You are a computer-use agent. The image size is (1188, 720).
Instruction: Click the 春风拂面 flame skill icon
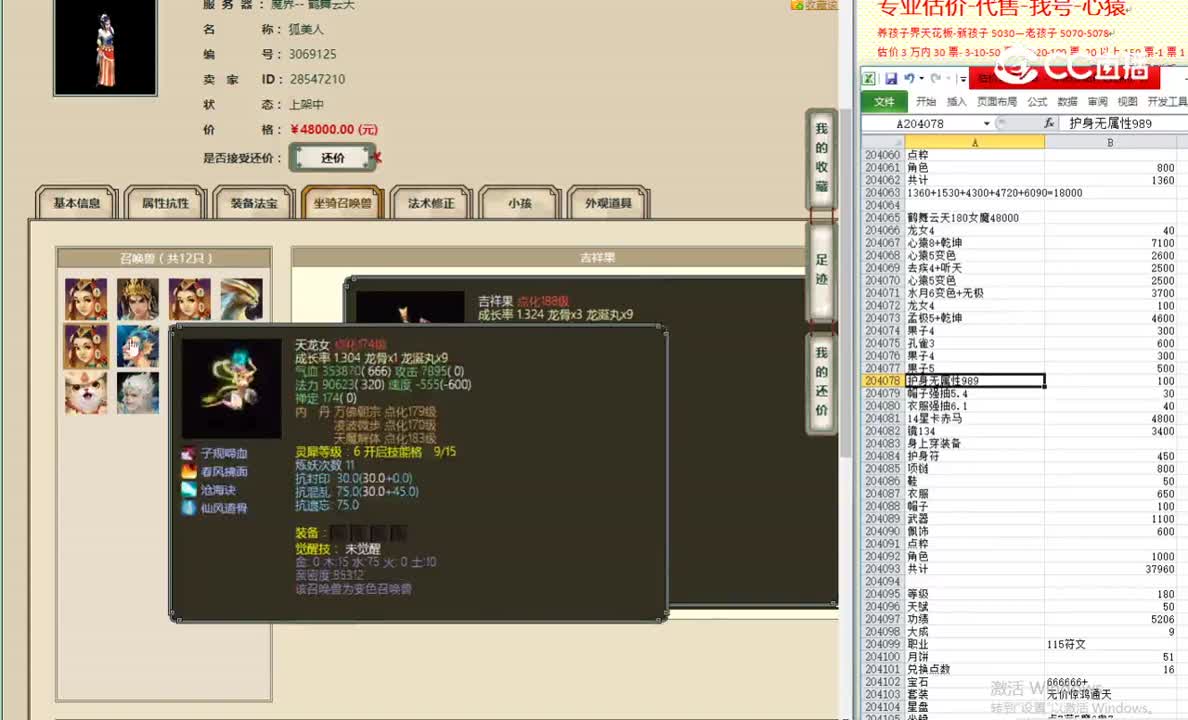189,471
